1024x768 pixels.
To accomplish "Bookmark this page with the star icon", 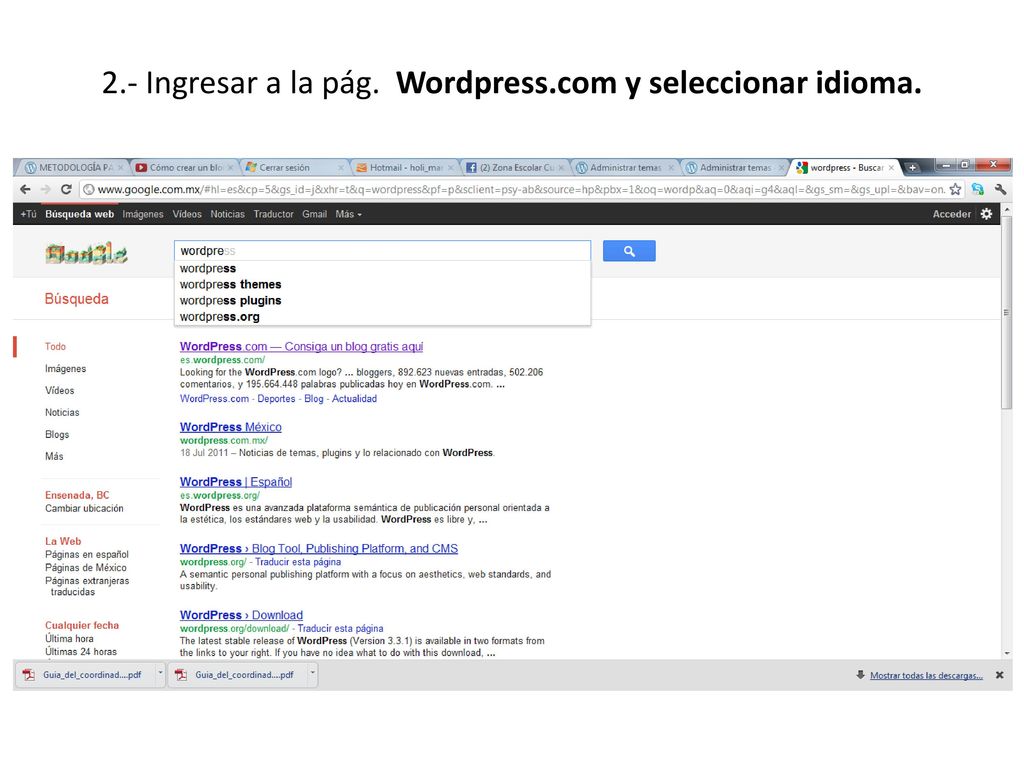I will point(955,189).
